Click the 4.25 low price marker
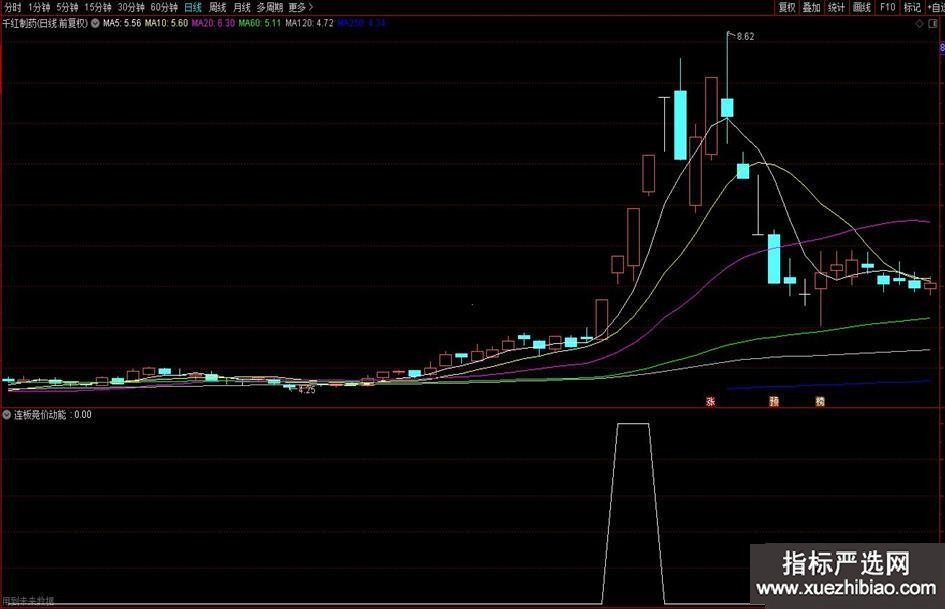The height and width of the screenshot is (609, 945). [x=306, y=390]
